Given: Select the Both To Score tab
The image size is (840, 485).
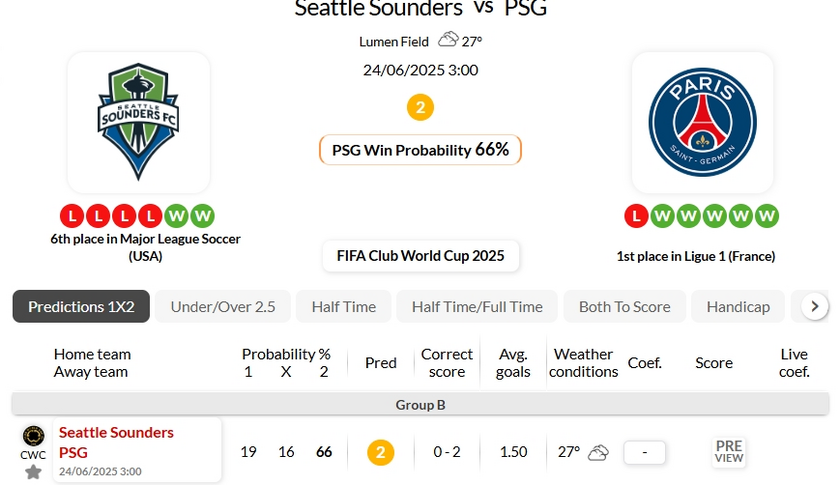Looking at the screenshot, I should click(x=624, y=307).
